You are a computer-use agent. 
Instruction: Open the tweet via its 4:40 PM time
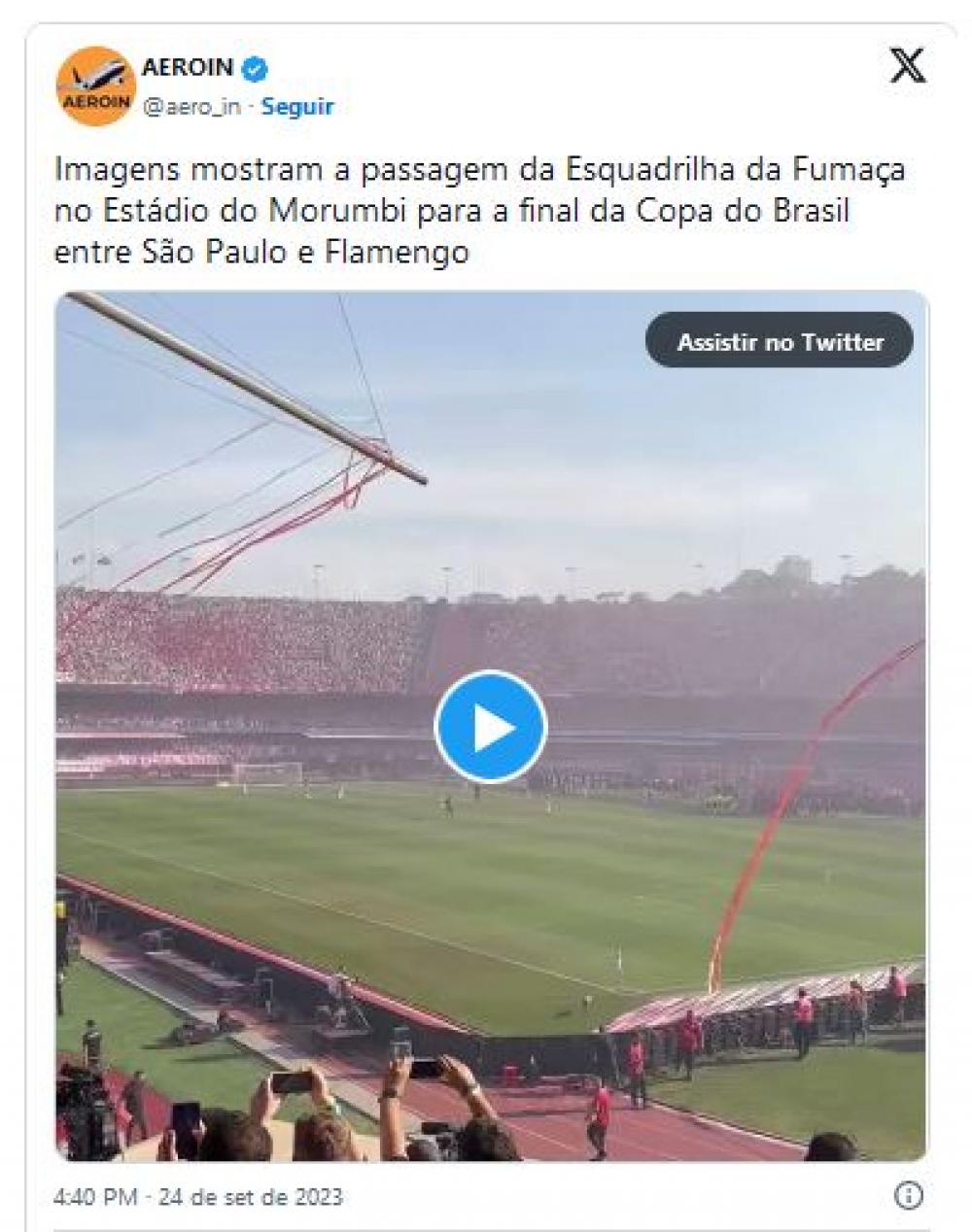click(x=94, y=1196)
